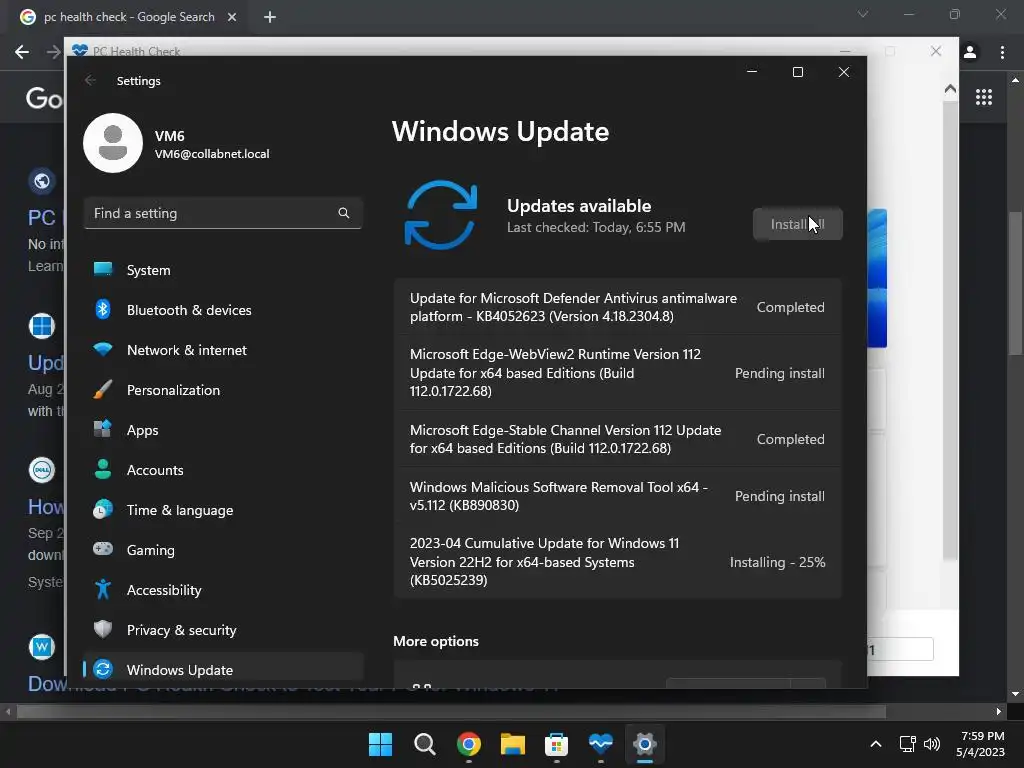Open the Chrome profile button
1024x768 pixels.
tap(970, 52)
